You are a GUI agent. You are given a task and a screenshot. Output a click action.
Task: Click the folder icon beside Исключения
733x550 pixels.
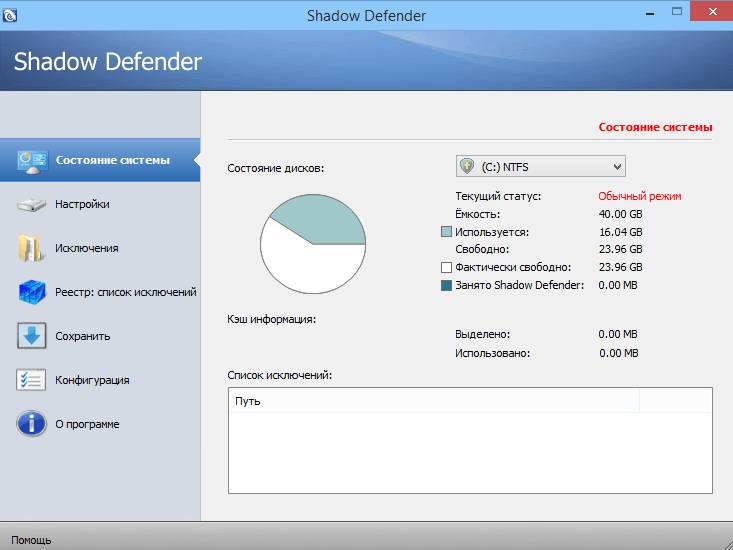(x=31, y=248)
